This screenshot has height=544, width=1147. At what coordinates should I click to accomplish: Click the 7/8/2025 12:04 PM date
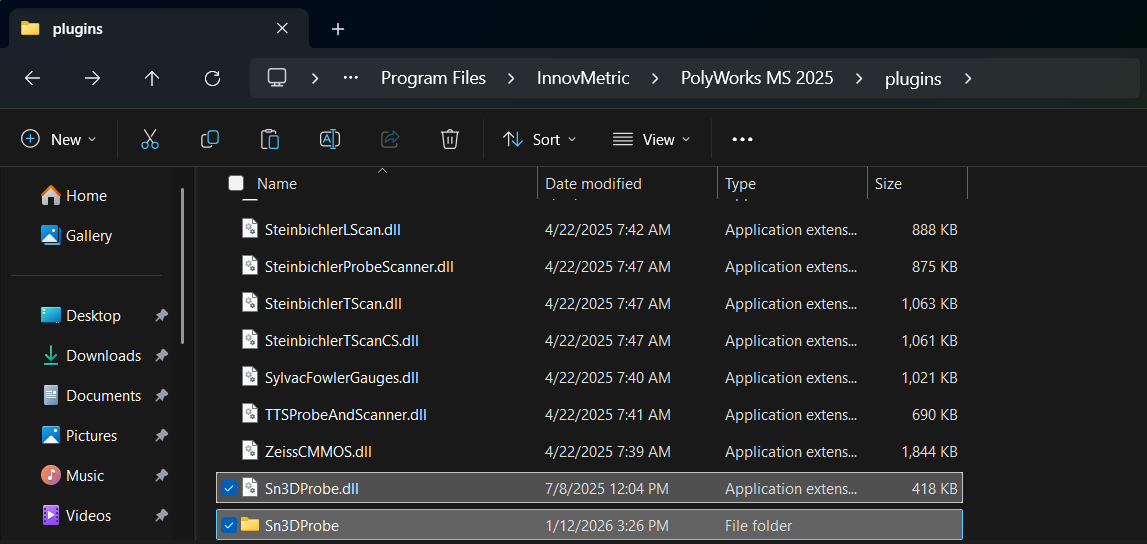606,488
